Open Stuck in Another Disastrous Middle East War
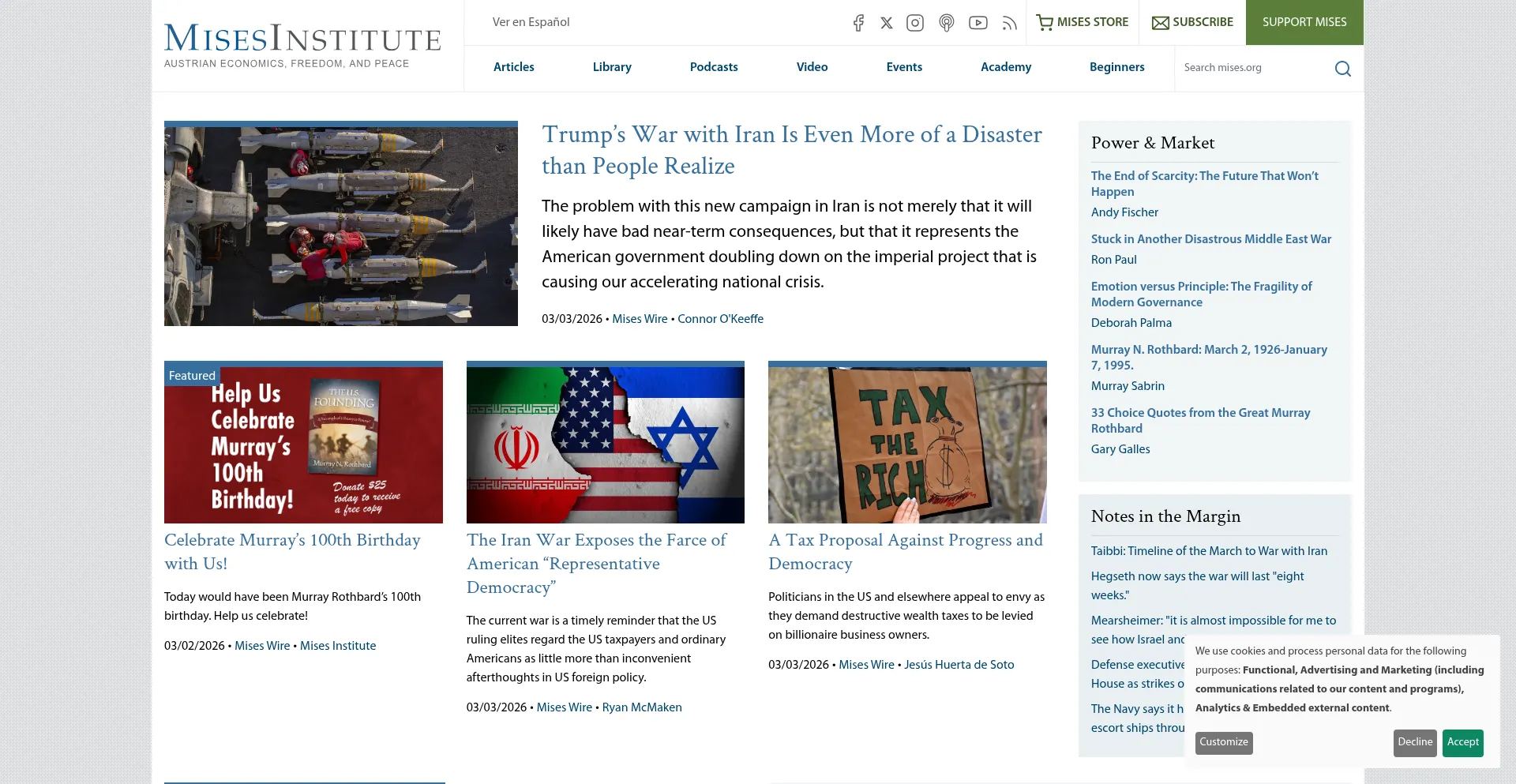1516x784 pixels. click(1211, 239)
